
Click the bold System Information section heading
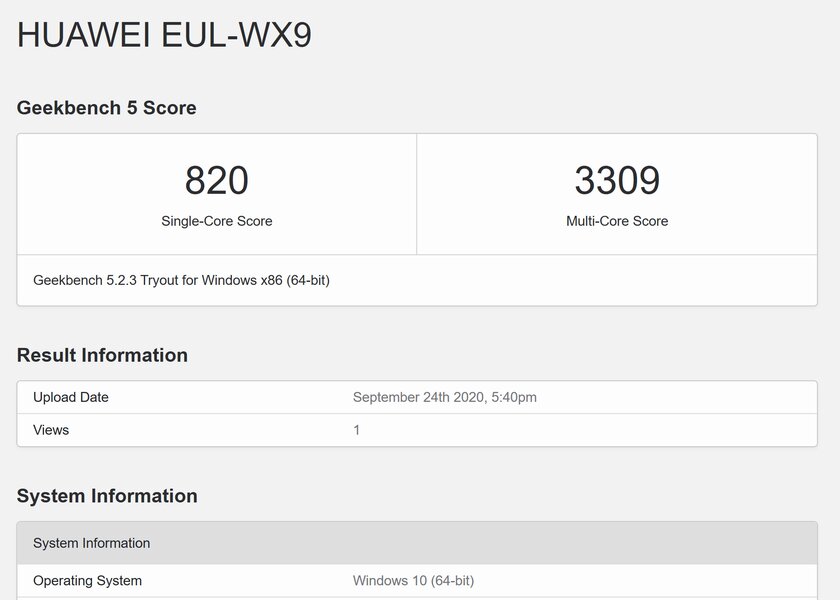pyautogui.click(x=107, y=496)
